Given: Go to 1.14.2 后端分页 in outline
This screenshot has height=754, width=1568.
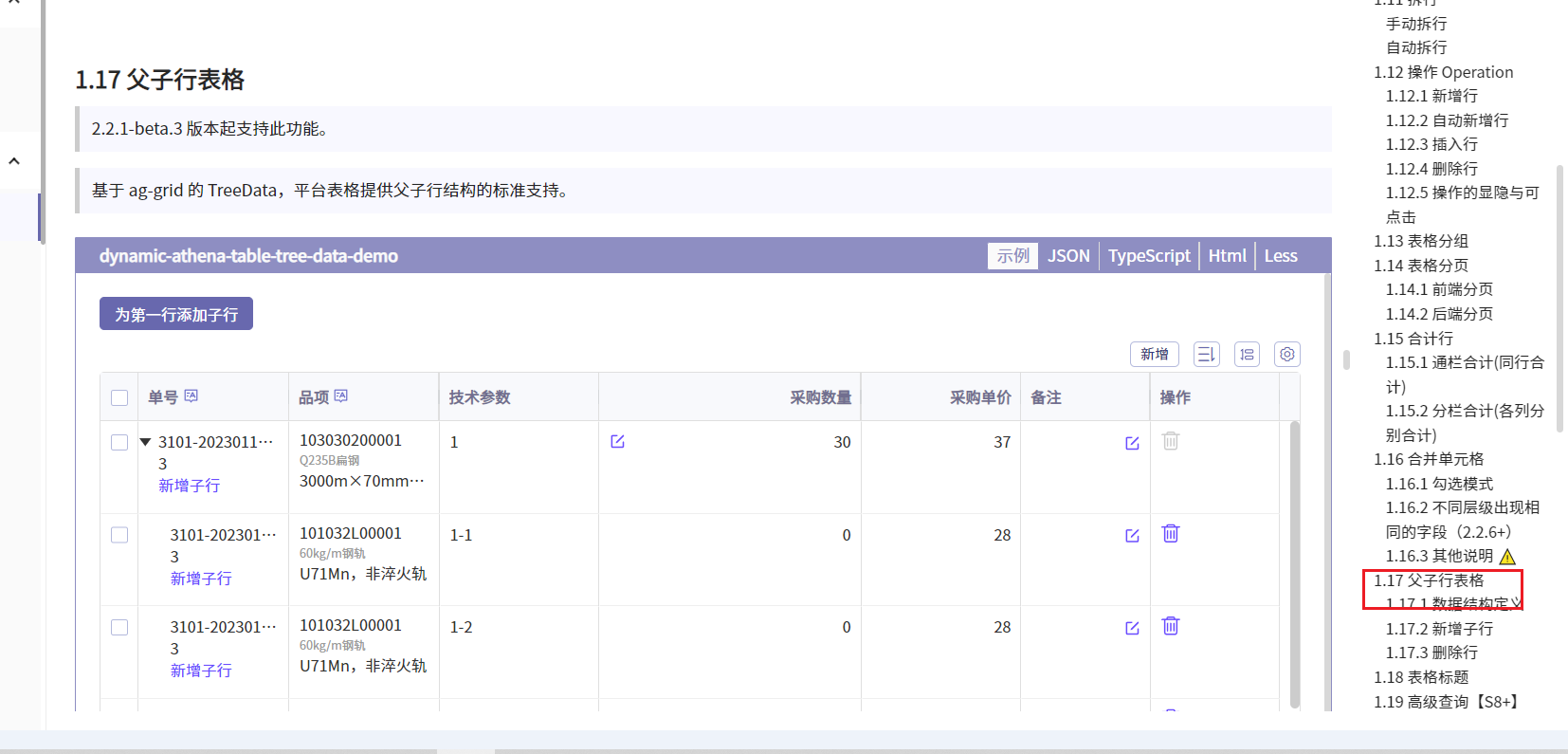Looking at the screenshot, I should (1439, 314).
